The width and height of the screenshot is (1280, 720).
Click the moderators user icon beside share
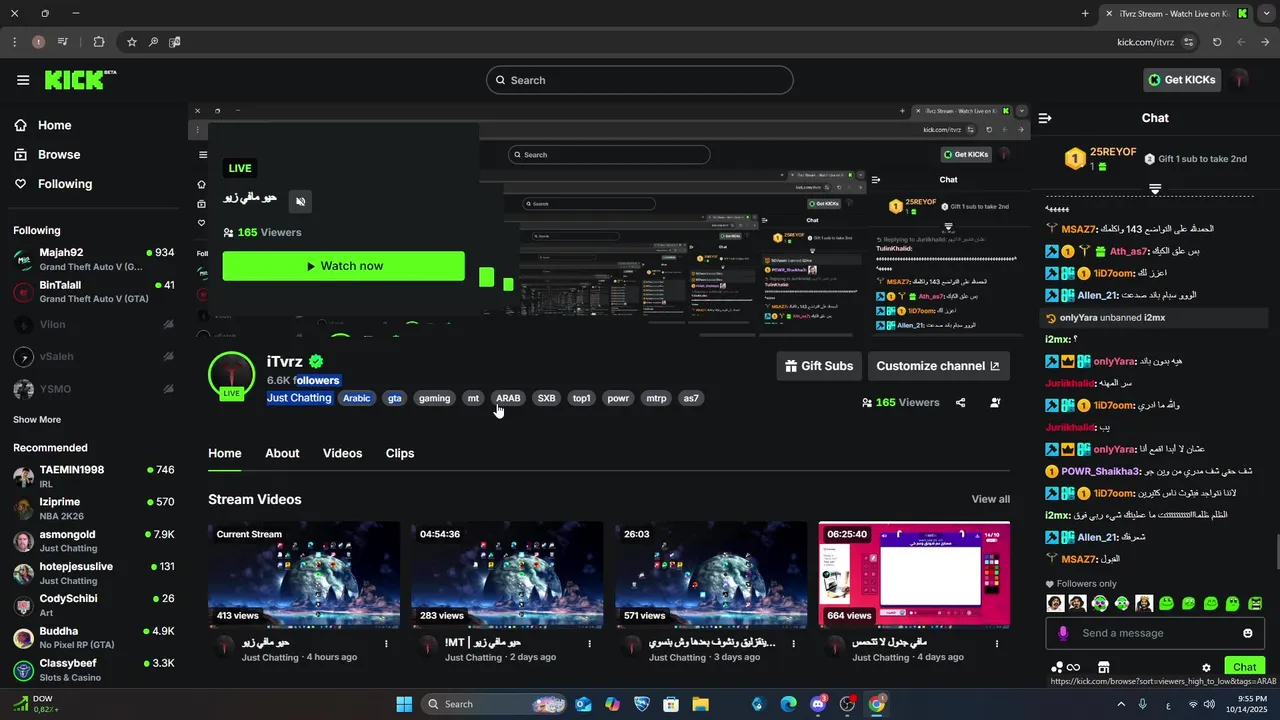point(995,403)
